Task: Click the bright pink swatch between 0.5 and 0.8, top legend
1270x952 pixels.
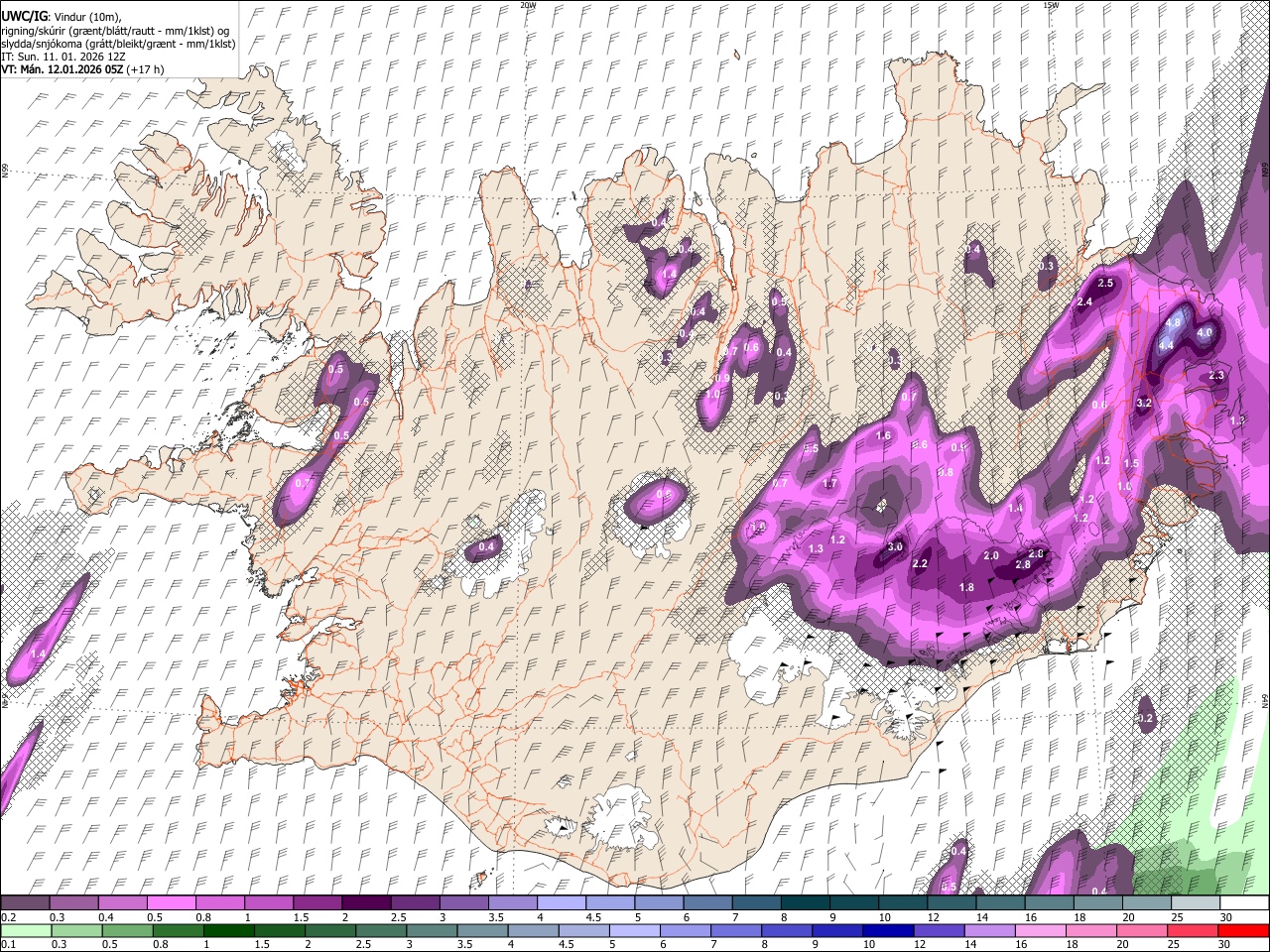Action: point(171,902)
